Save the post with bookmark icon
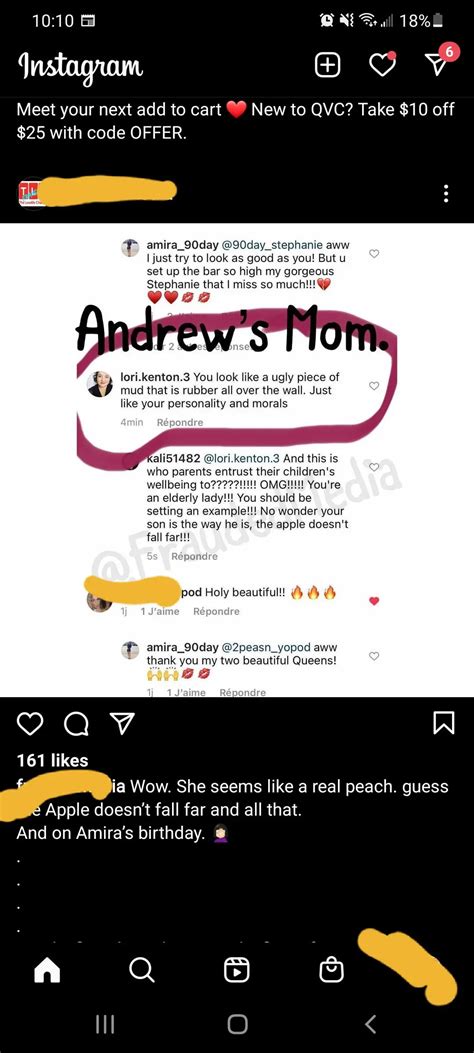Viewport: 474px width, 1053px height. pos(444,723)
